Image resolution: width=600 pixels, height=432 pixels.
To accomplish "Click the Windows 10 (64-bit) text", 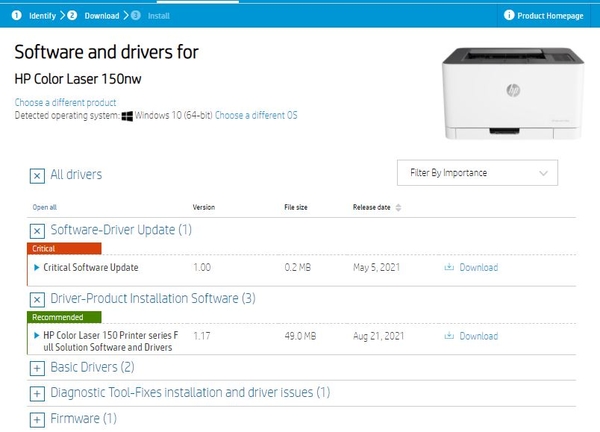I will pos(174,115).
